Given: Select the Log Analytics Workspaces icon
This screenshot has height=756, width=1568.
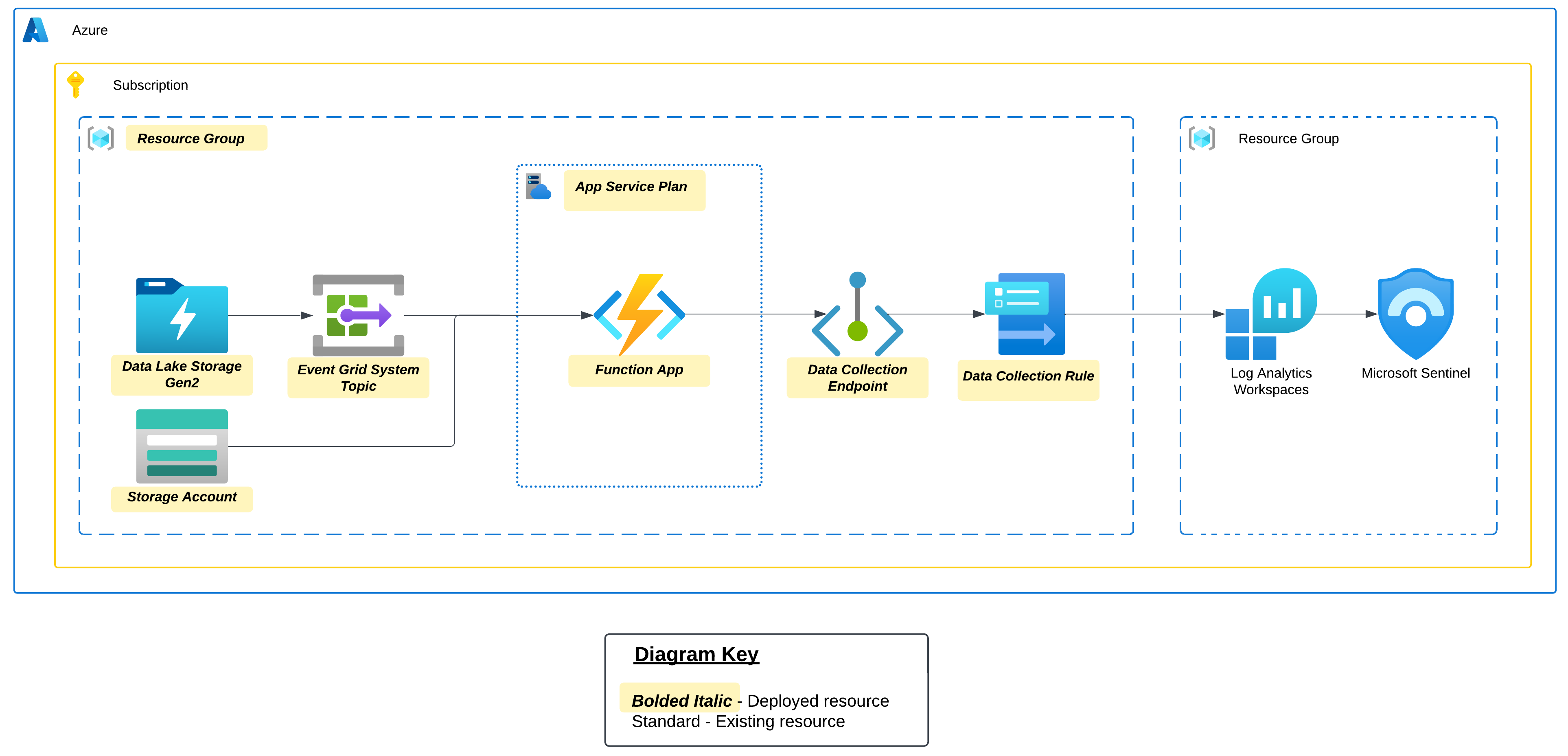Looking at the screenshot, I should [x=1271, y=314].
